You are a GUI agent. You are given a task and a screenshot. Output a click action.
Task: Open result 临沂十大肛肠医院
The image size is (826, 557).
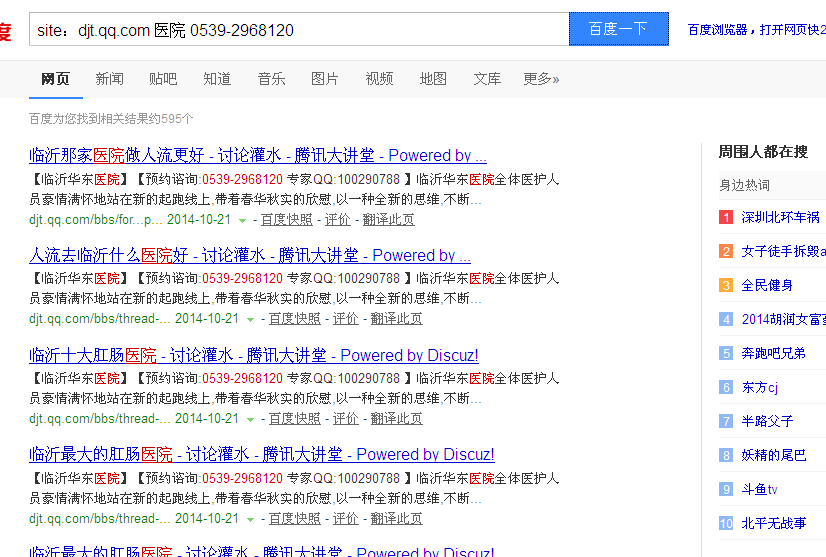tap(254, 355)
